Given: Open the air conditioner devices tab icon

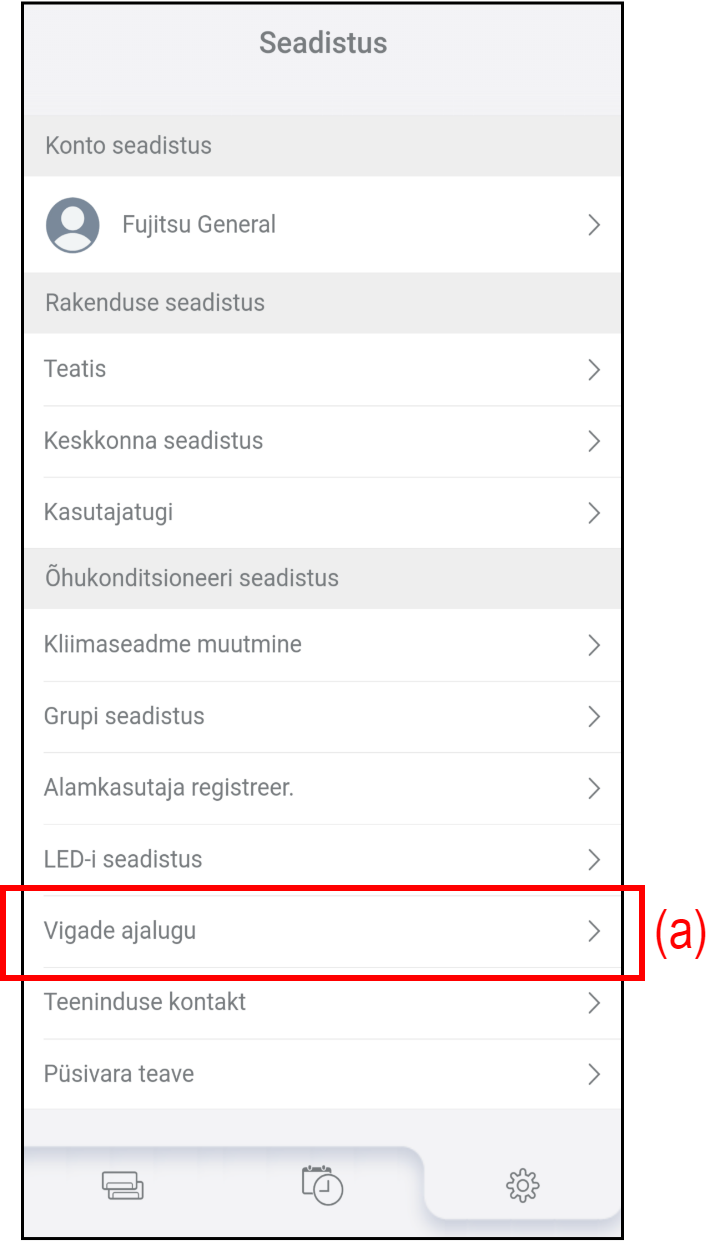Looking at the screenshot, I should 122,1186.
